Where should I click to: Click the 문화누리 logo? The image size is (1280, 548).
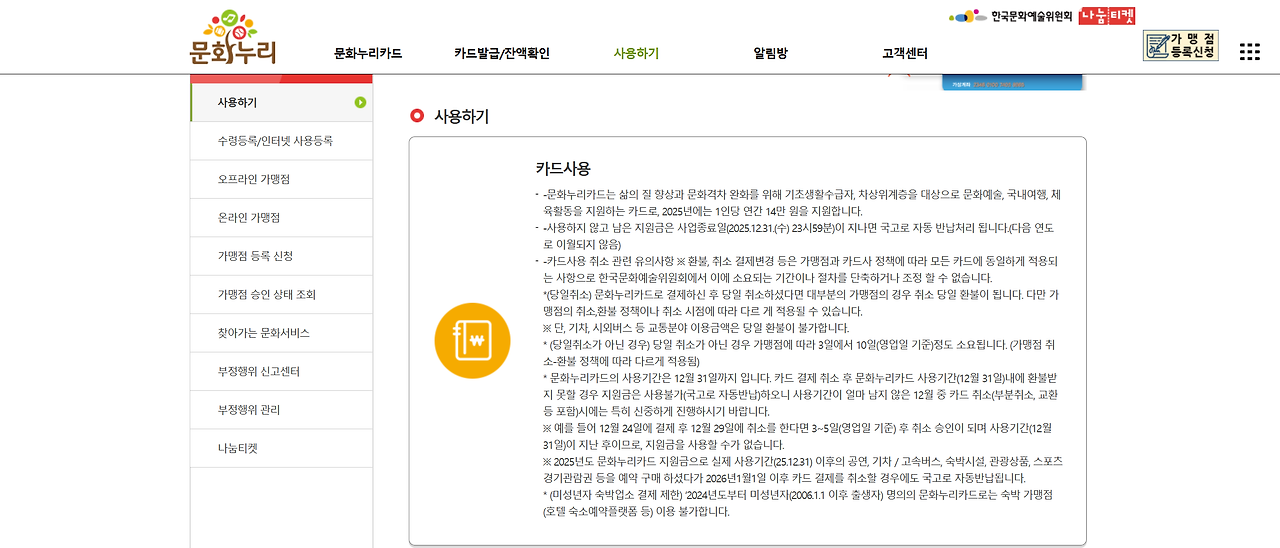tap(233, 37)
